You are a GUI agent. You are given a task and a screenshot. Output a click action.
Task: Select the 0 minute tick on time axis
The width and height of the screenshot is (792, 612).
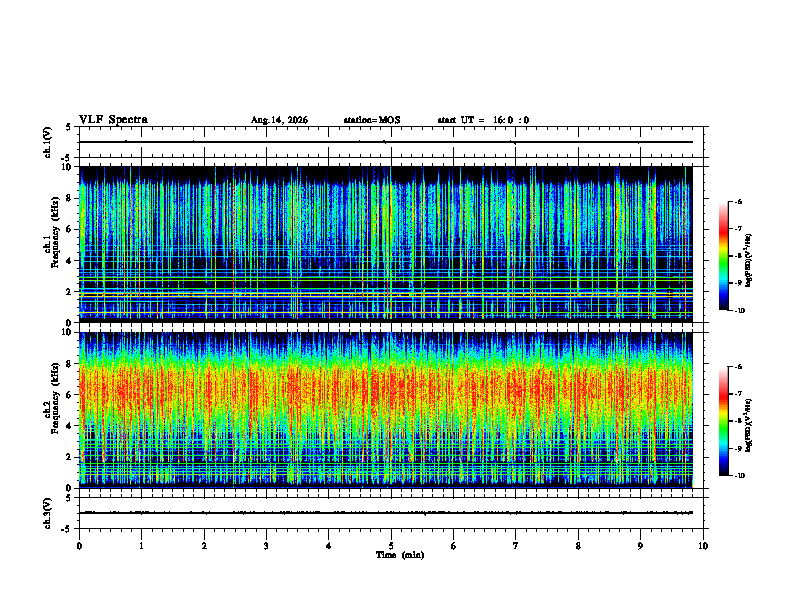tap(79, 546)
